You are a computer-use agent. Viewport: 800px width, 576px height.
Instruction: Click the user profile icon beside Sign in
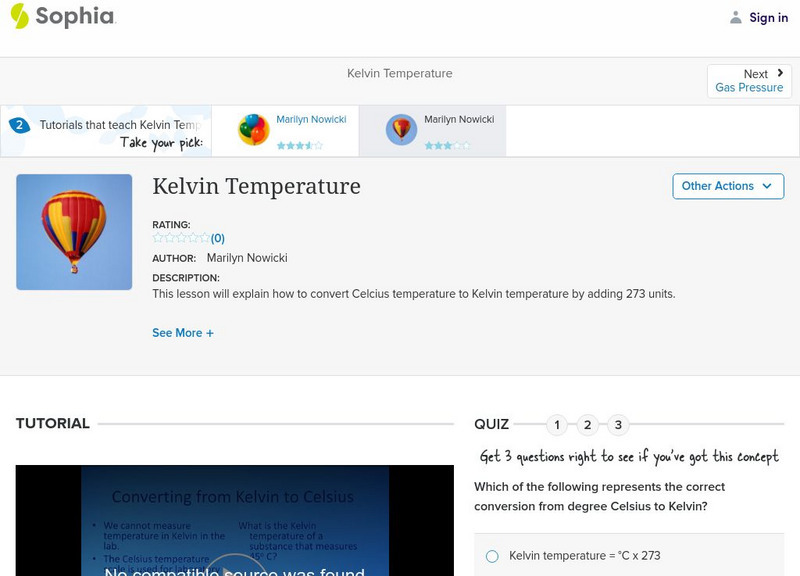(736, 17)
